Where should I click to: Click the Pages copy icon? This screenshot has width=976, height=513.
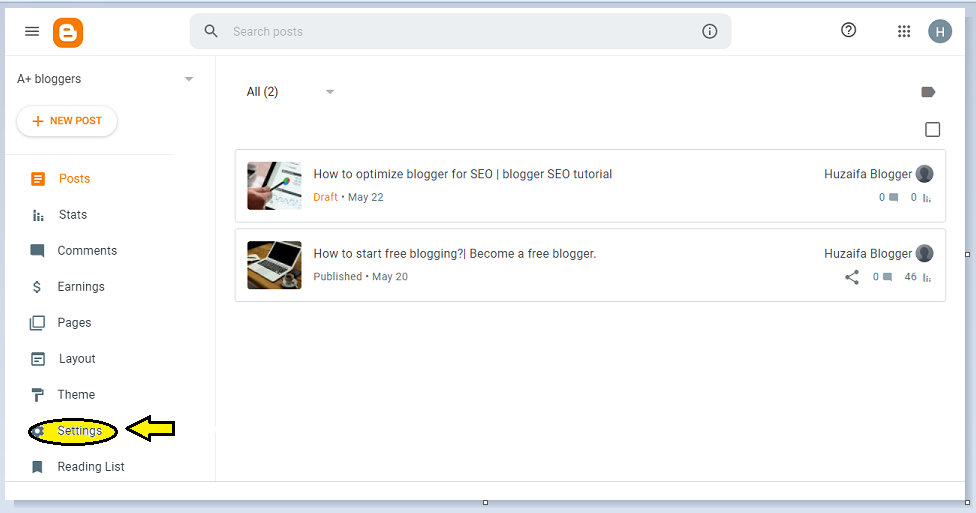tap(37, 323)
